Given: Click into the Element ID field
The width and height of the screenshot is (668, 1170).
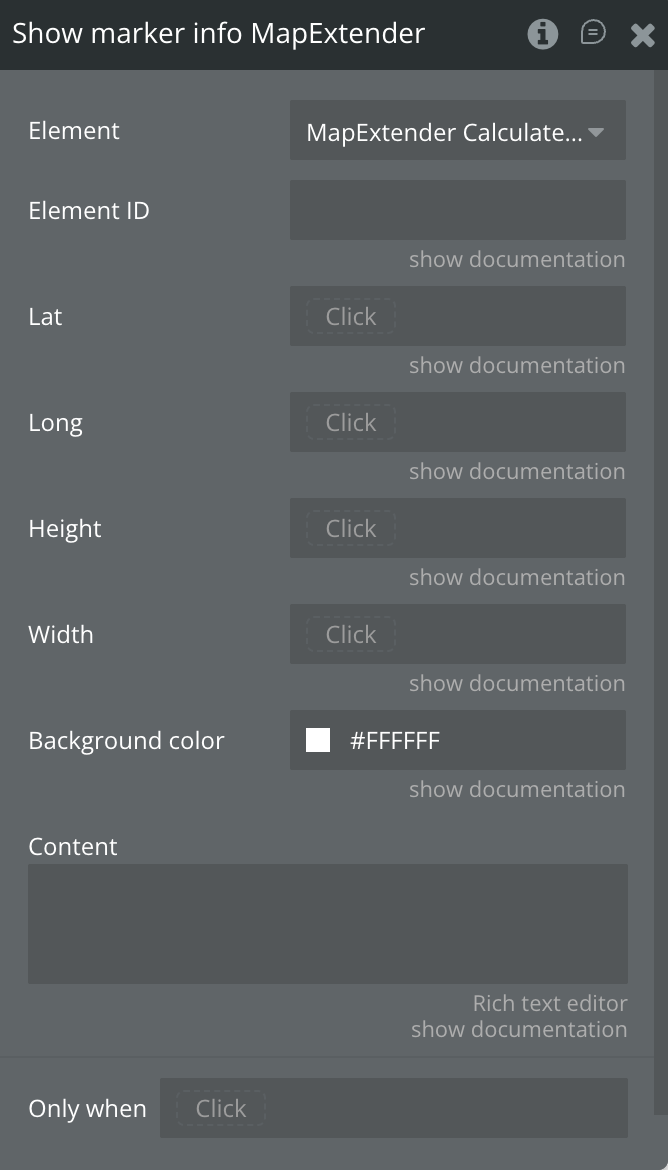Looking at the screenshot, I should [457, 210].
